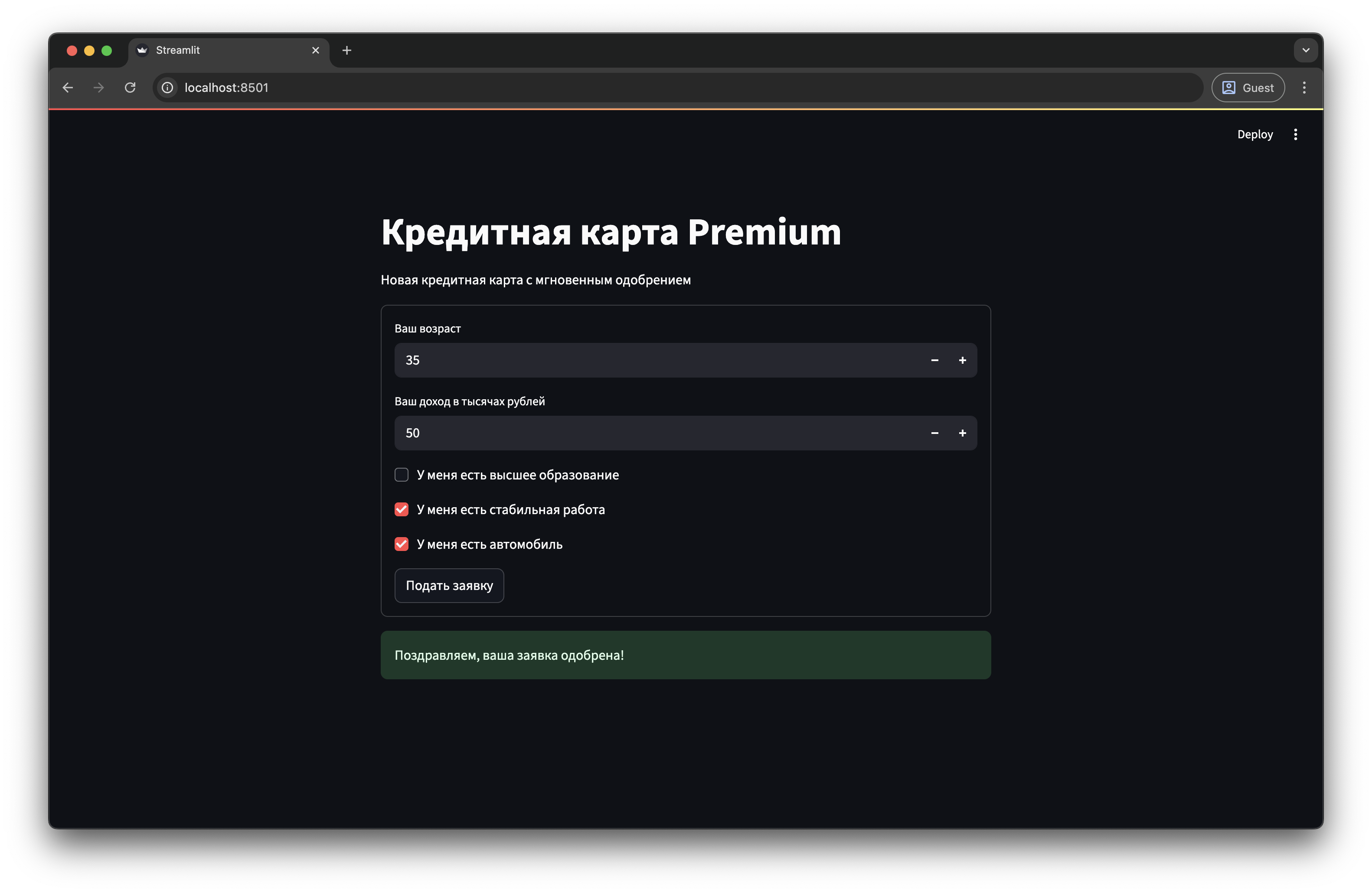Click the Подать заявку button
The height and width of the screenshot is (893, 1372).
pyautogui.click(x=449, y=585)
